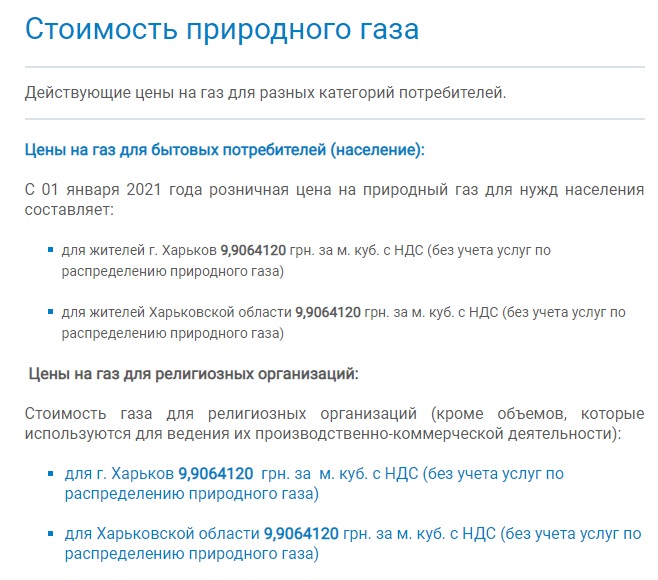Click the "Цены на газ для религиозных организаций" heading
This screenshot has width=658, height=580.
point(192,374)
